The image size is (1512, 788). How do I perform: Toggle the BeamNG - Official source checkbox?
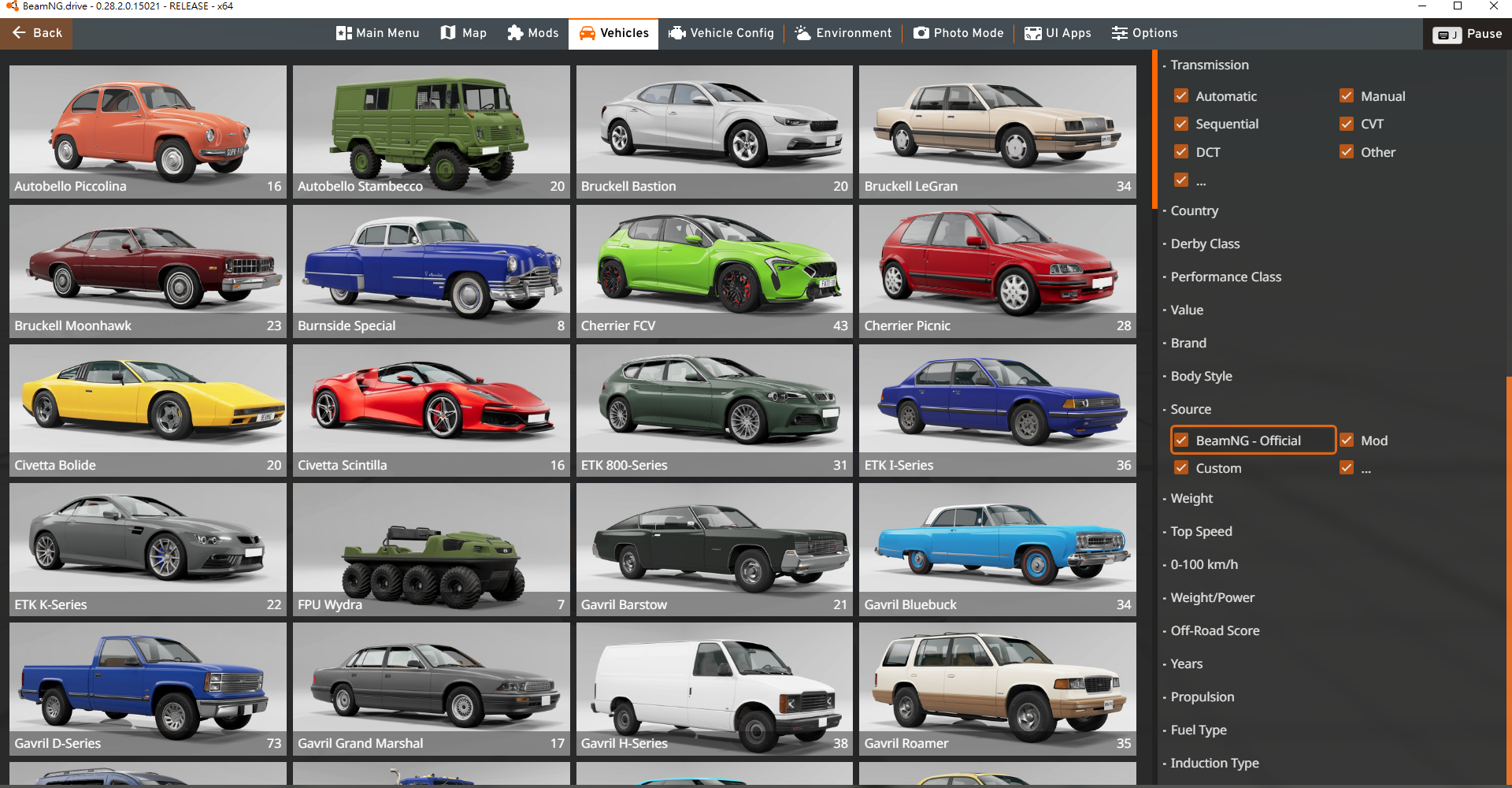pos(1181,440)
